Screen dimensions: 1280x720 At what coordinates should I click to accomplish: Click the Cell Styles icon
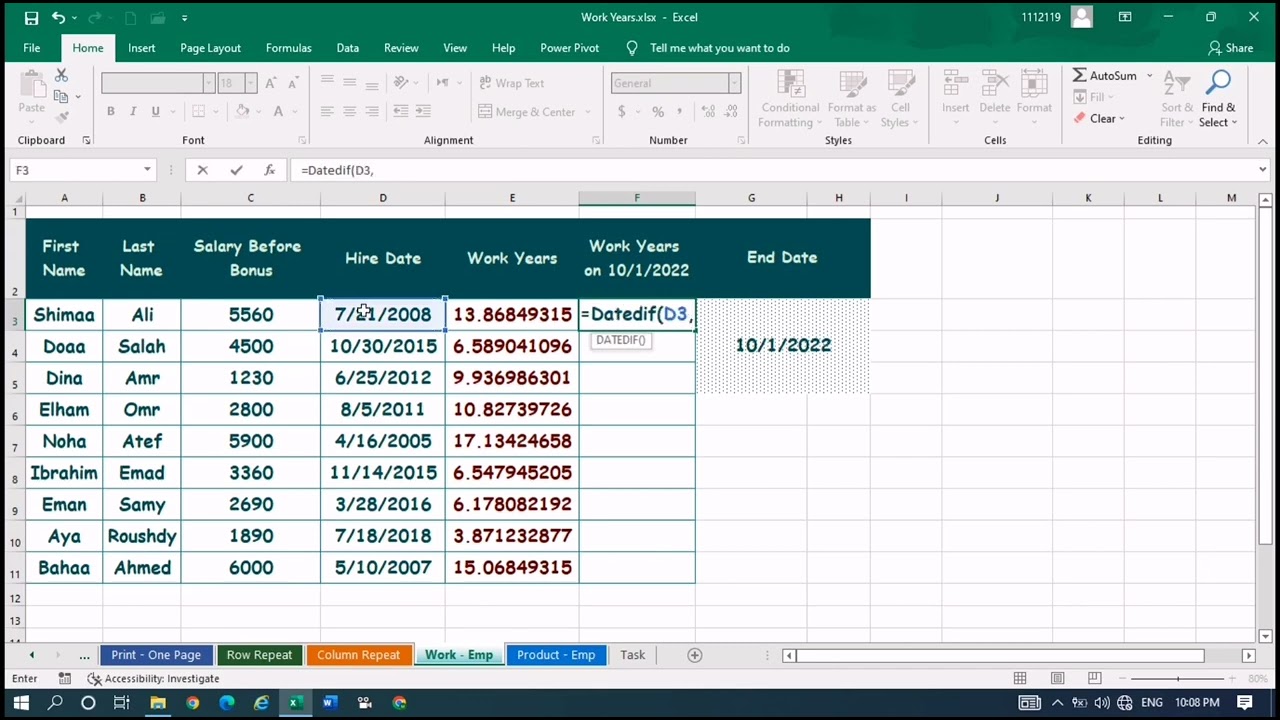(900, 100)
